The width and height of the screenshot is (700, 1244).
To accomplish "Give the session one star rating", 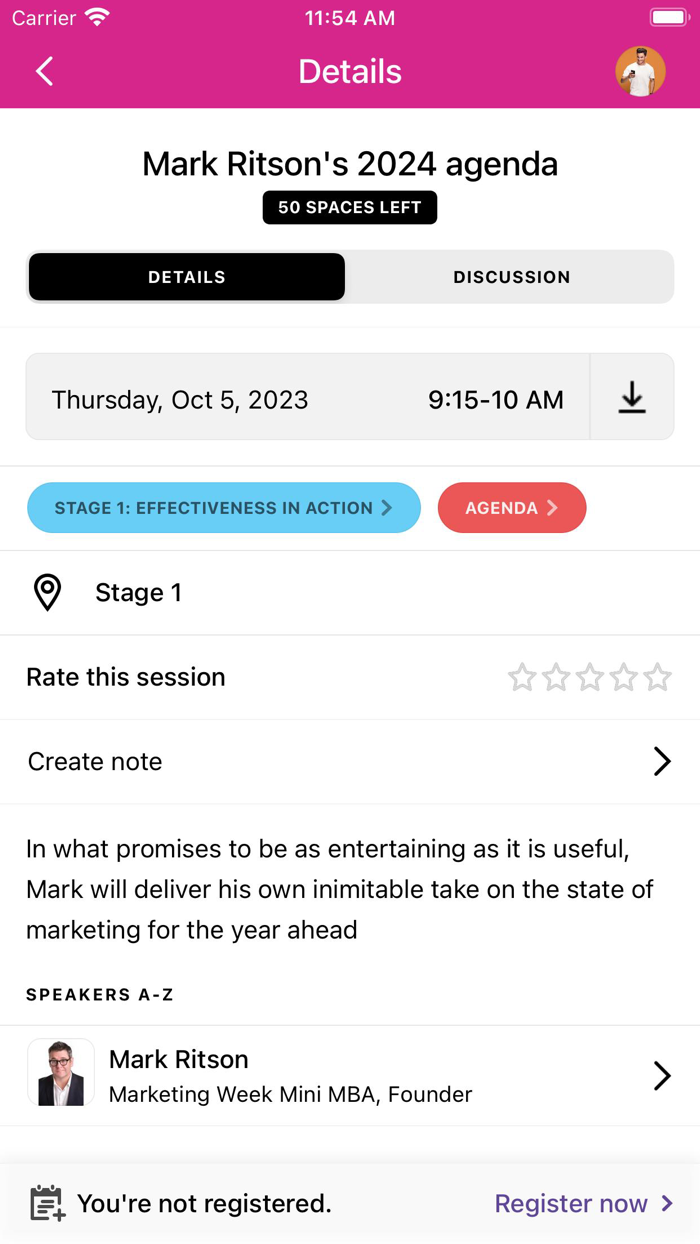I will point(521,677).
